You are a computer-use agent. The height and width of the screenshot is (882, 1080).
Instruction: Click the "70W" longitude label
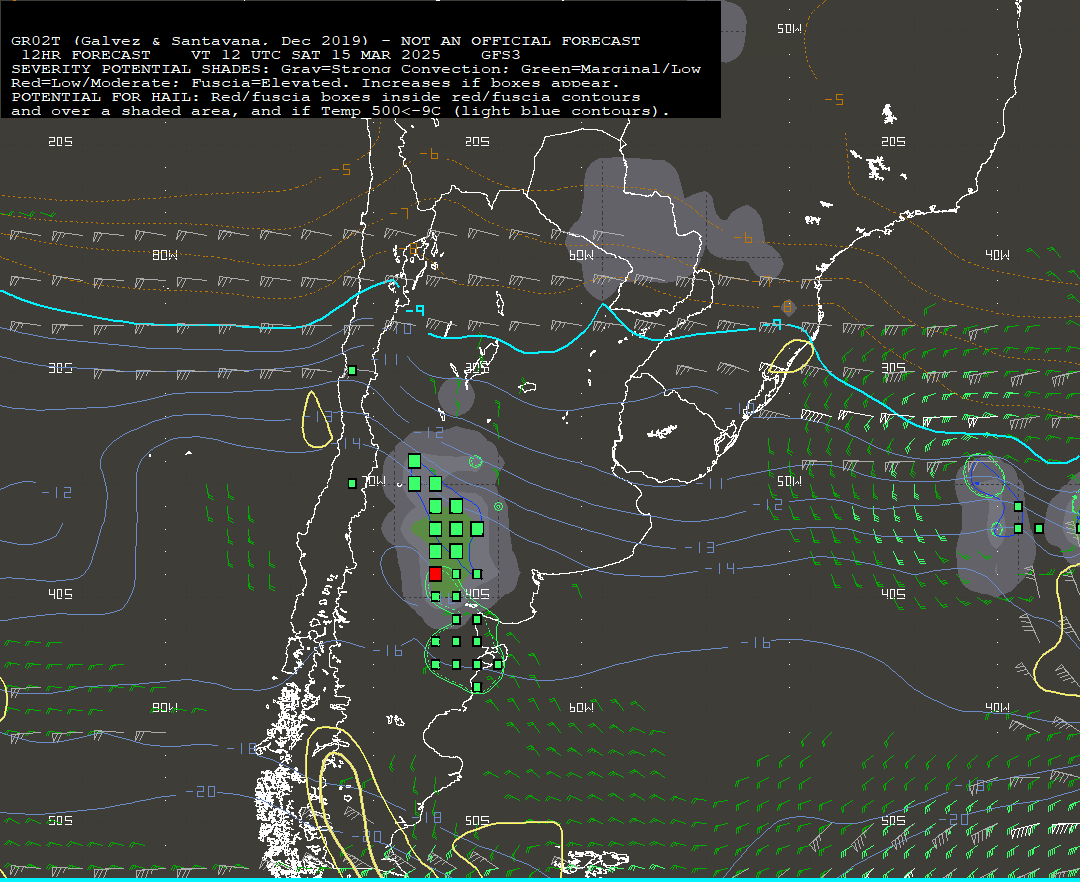click(374, 481)
